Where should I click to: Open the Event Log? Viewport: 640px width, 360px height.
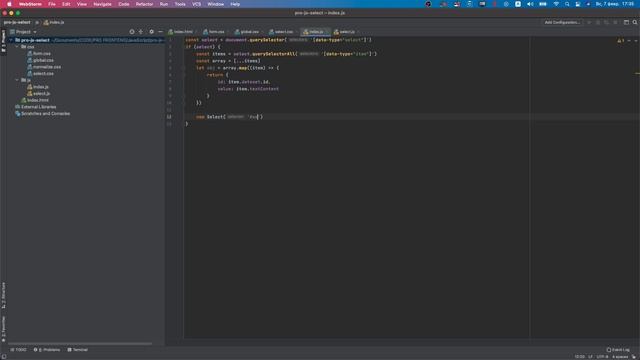[x=618, y=350]
